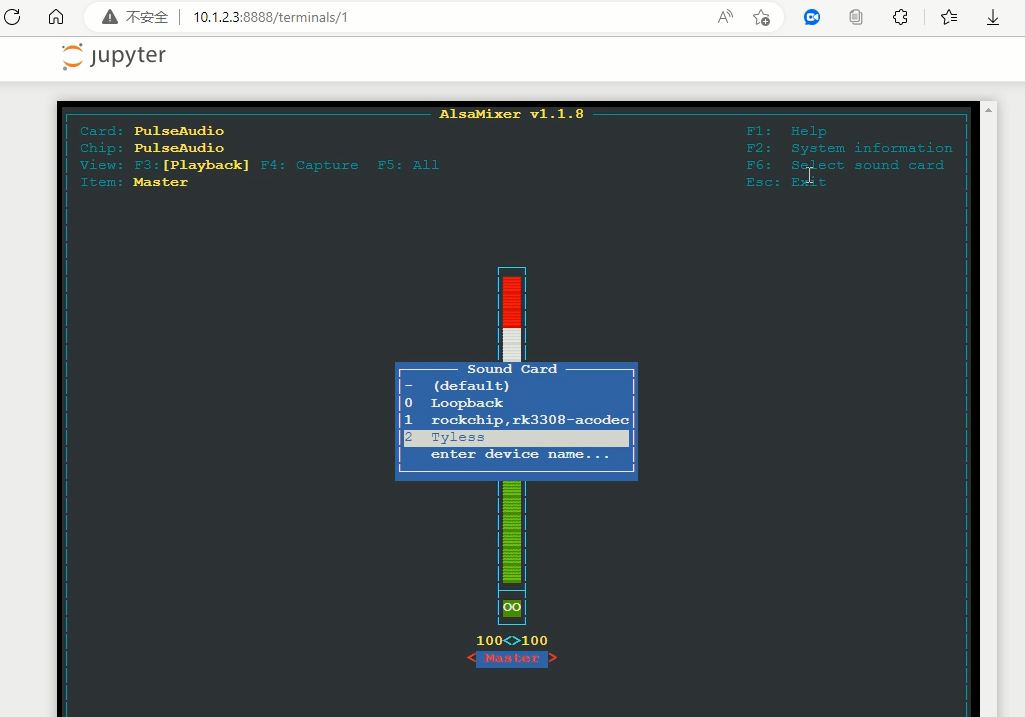1025x717 pixels.
Task: Click the Master channel label
Action: pyautogui.click(x=512, y=658)
